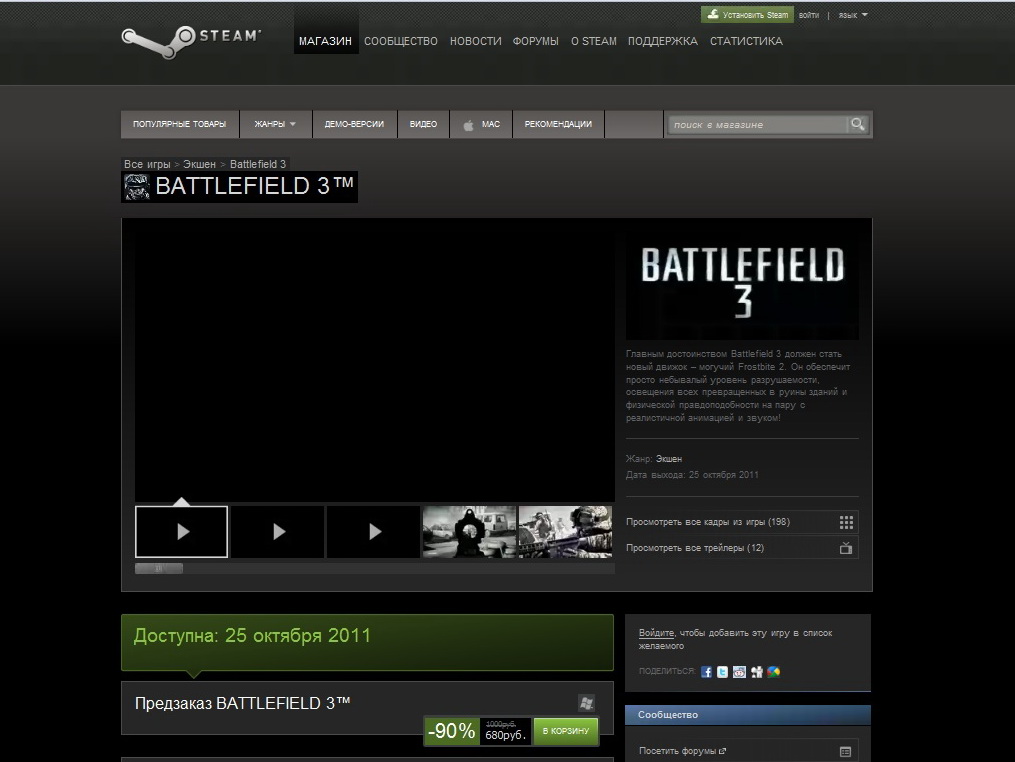This screenshot has width=1015, height=762.
Task: Click the Экшен breadcrumb link
Action: 199,164
